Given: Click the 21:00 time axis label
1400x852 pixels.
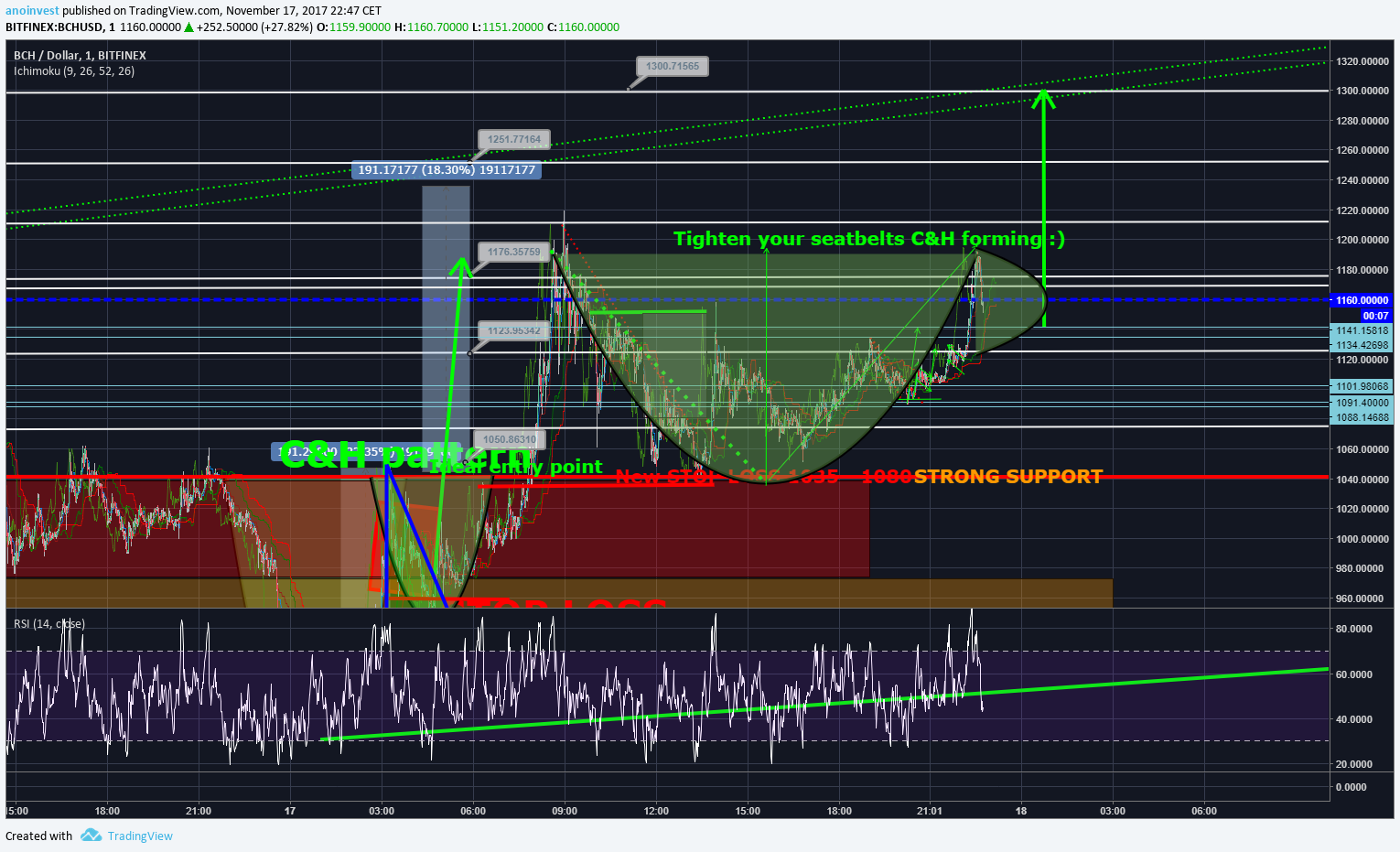Looking at the screenshot, I should (x=199, y=811).
